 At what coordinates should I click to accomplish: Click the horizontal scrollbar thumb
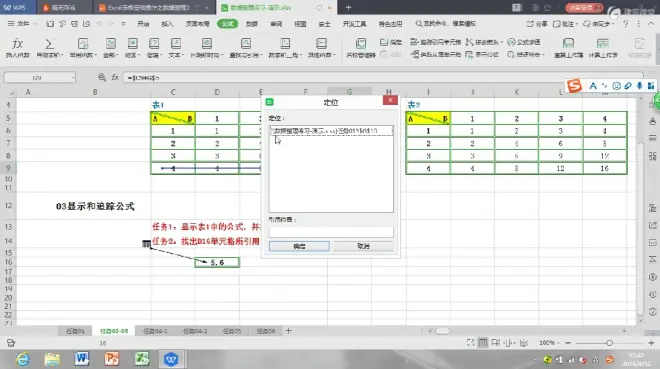click(442, 331)
